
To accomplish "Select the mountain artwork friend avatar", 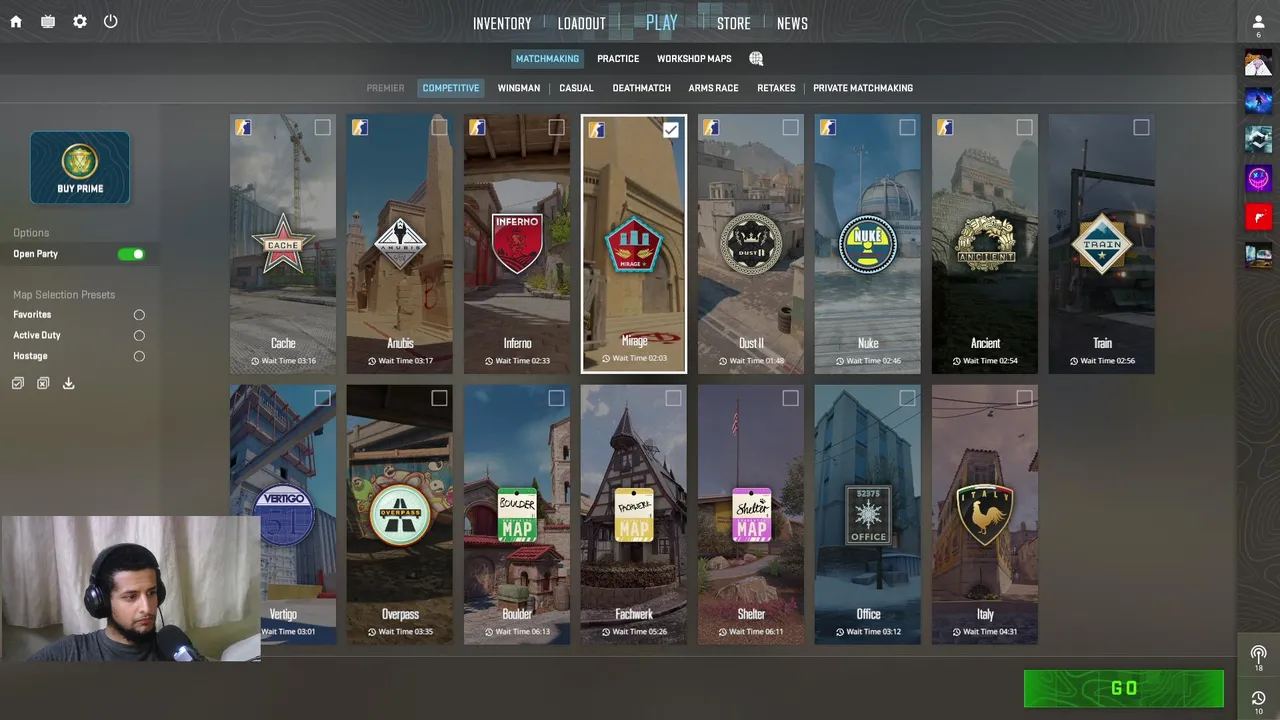I will [x=1258, y=64].
